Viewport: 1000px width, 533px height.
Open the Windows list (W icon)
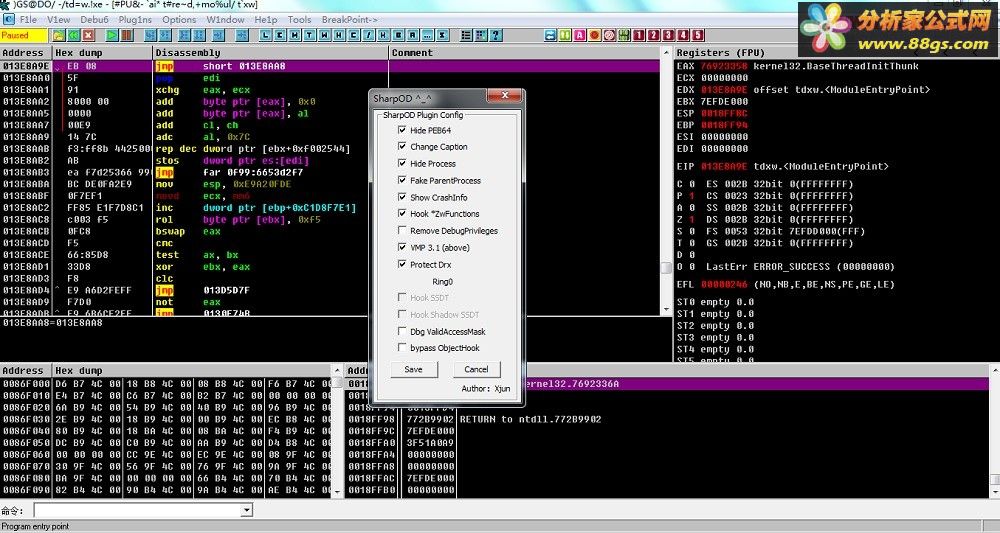click(x=325, y=35)
